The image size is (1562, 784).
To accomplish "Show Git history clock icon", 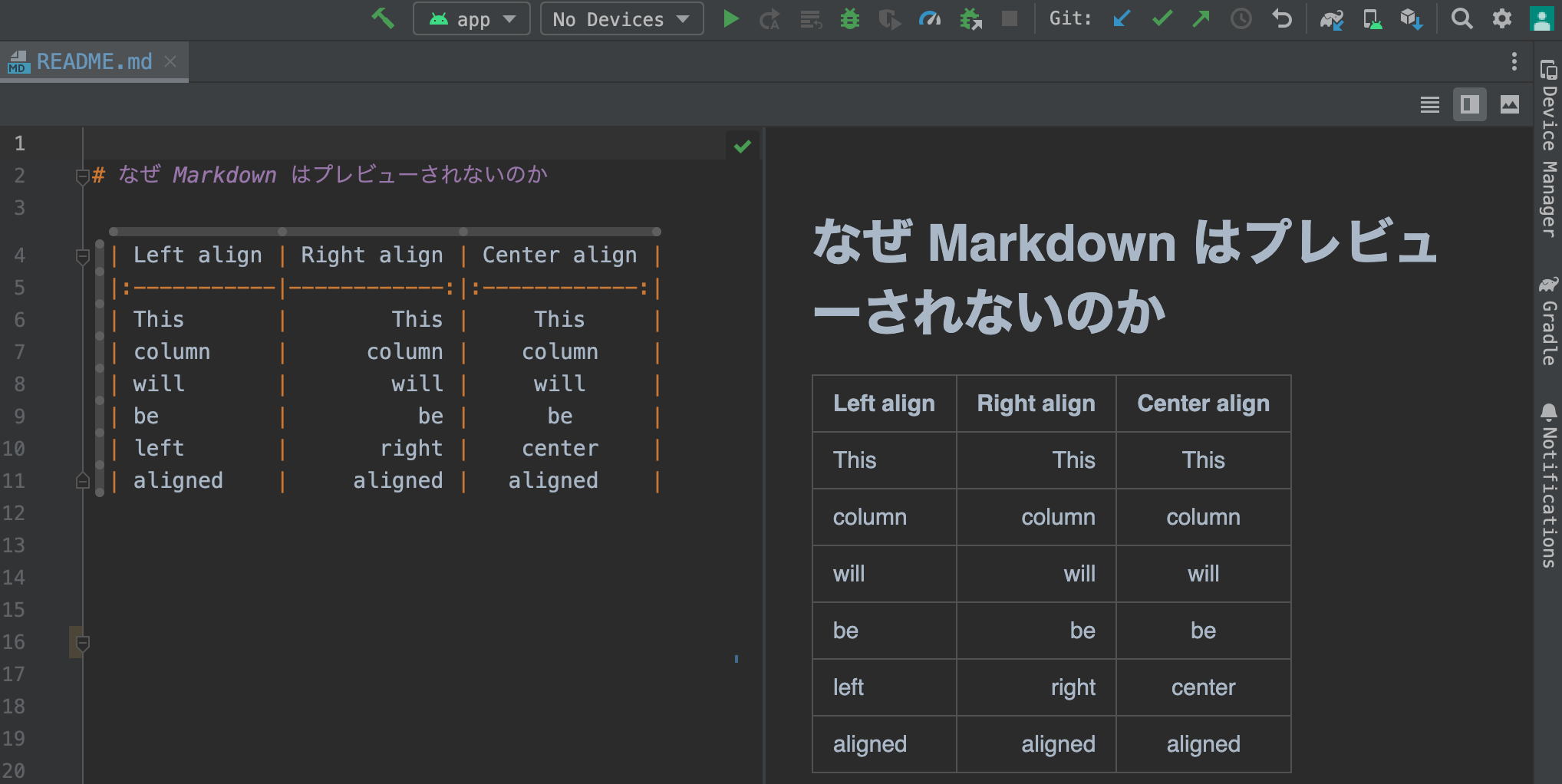I will 1241,18.
